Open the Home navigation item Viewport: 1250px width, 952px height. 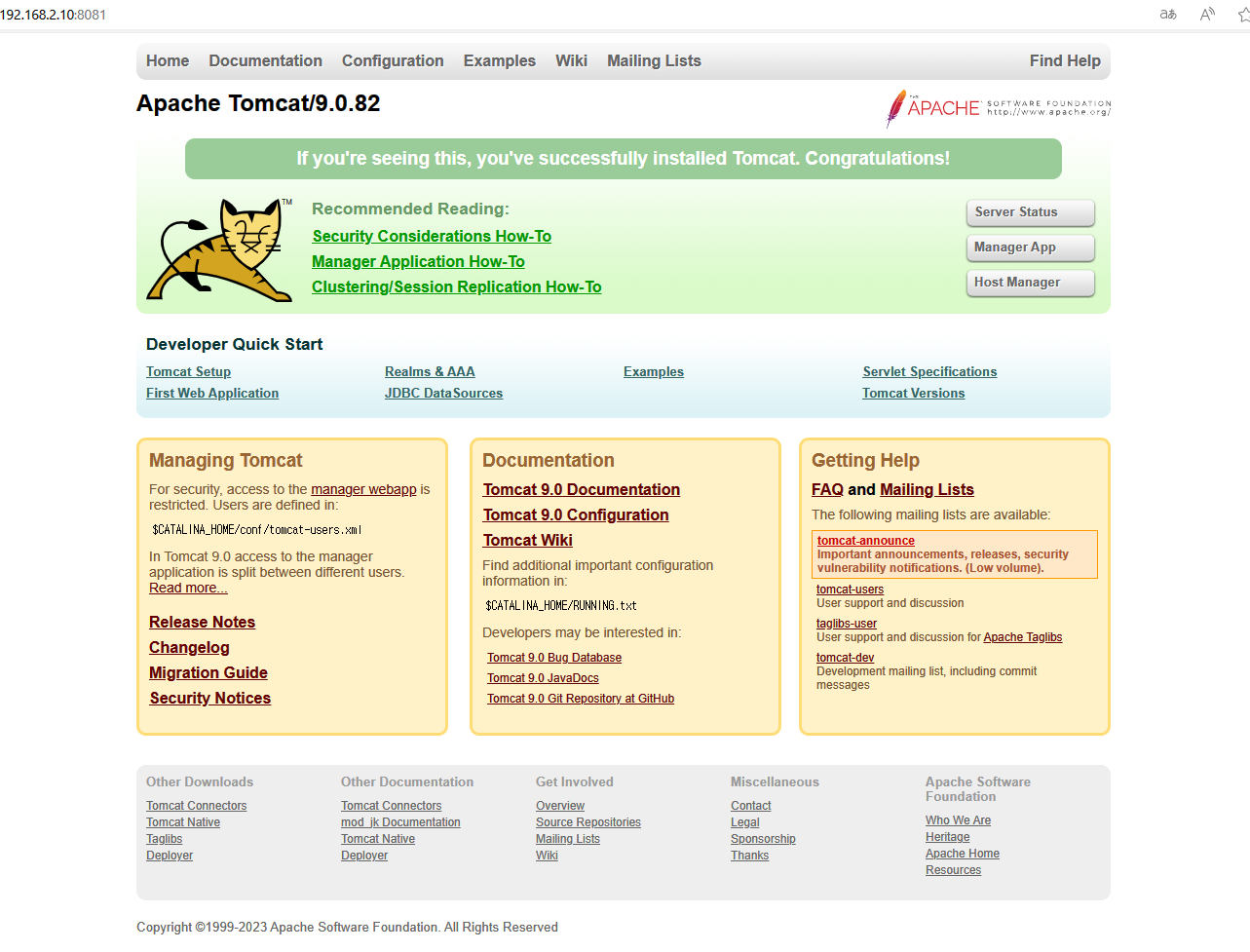click(168, 60)
